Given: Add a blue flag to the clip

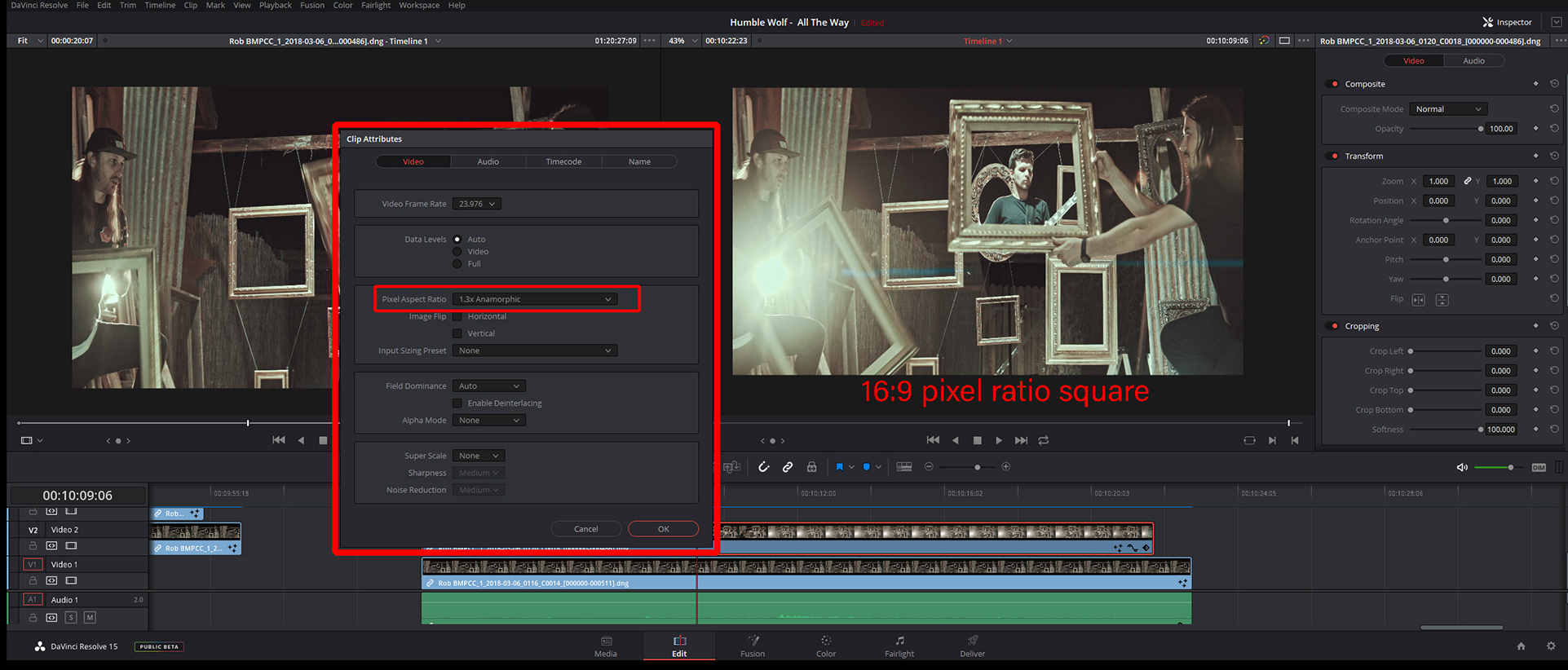Looking at the screenshot, I should [839, 467].
